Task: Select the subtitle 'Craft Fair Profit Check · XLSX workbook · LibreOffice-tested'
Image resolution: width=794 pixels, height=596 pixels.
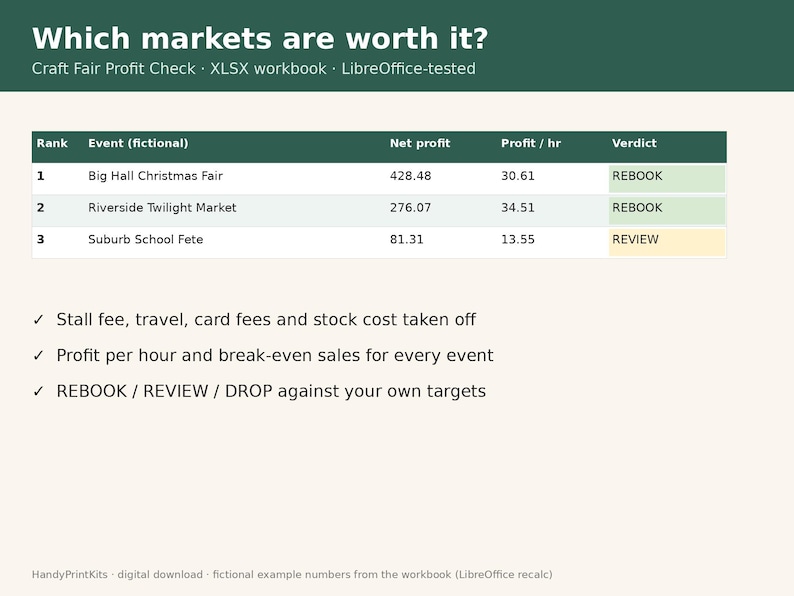Action: click(x=254, y=69)
